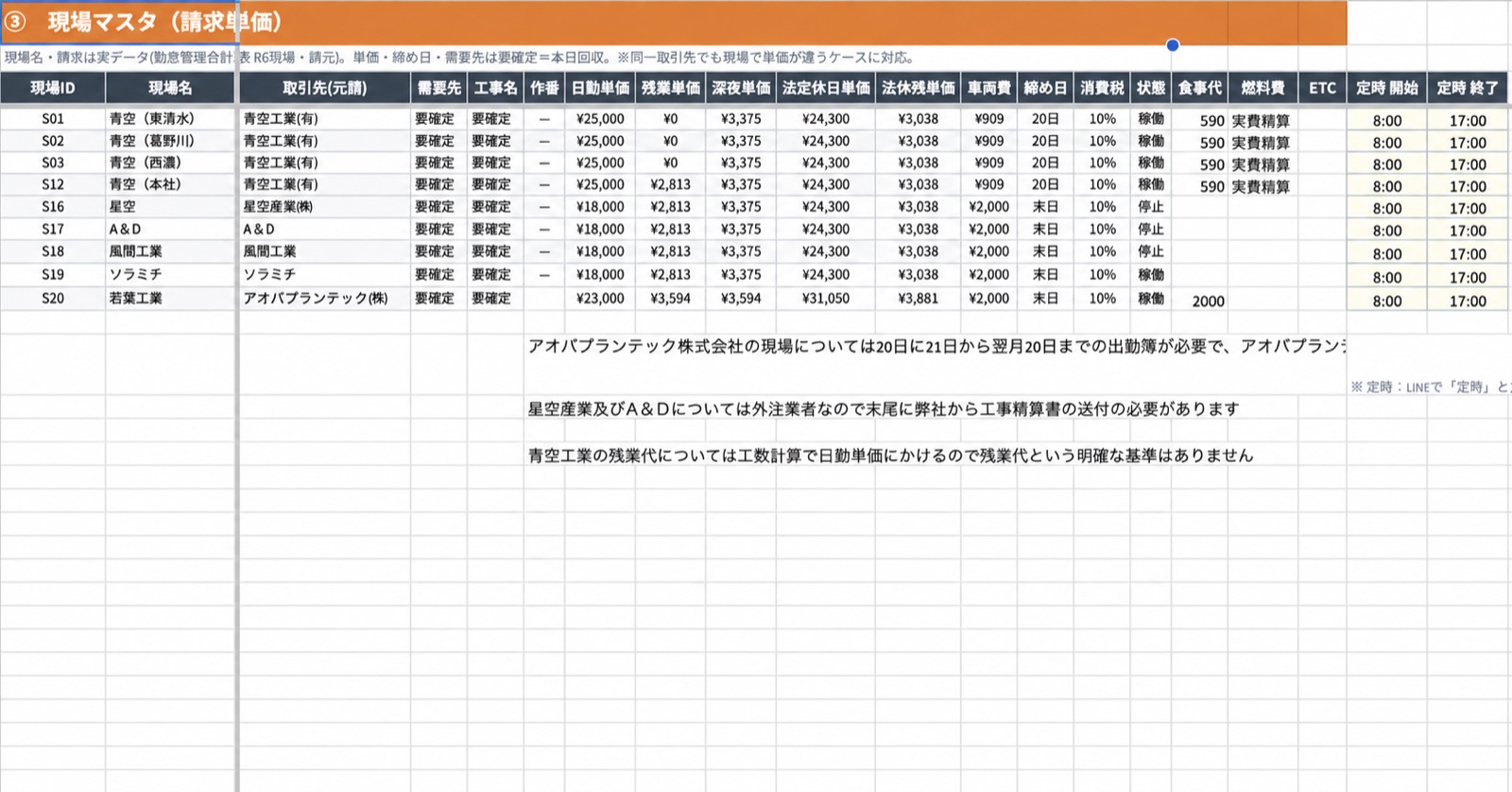Click the note about 星空産業及びA＆D
The height and width of the screenshot is (792, 1512).
click(883, 409)
